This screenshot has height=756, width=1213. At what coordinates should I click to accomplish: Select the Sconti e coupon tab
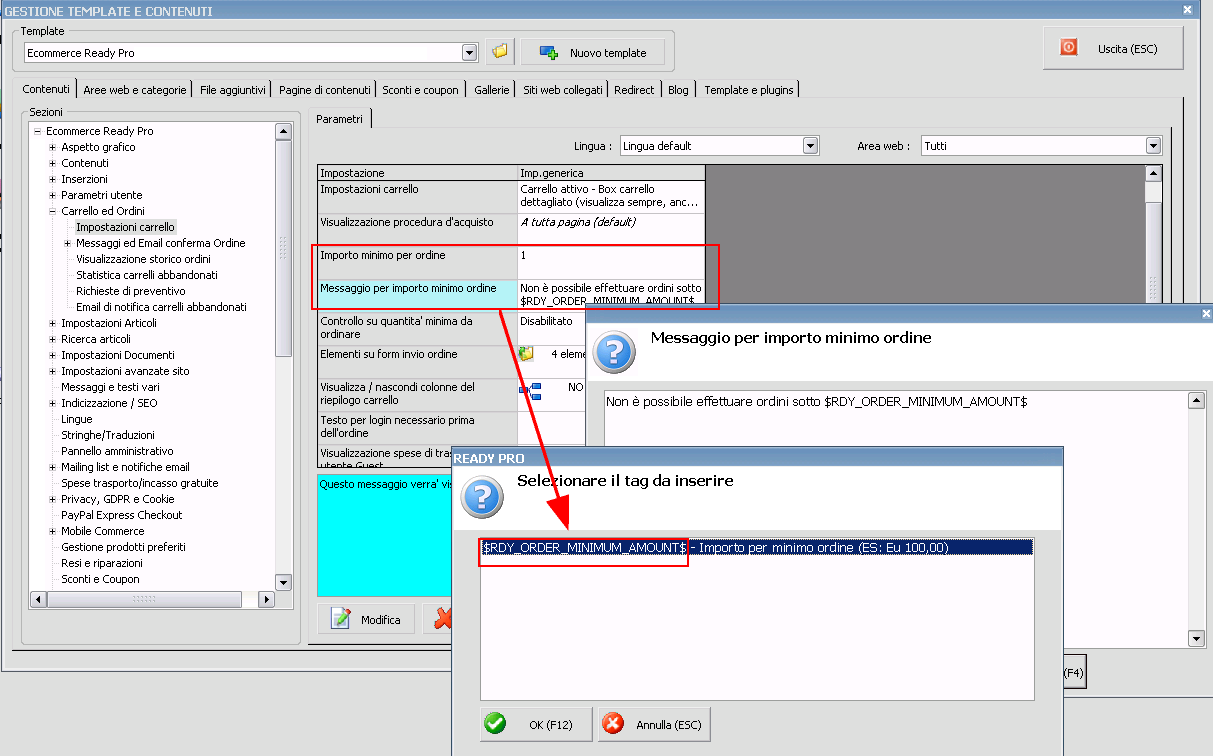[420, 90]
